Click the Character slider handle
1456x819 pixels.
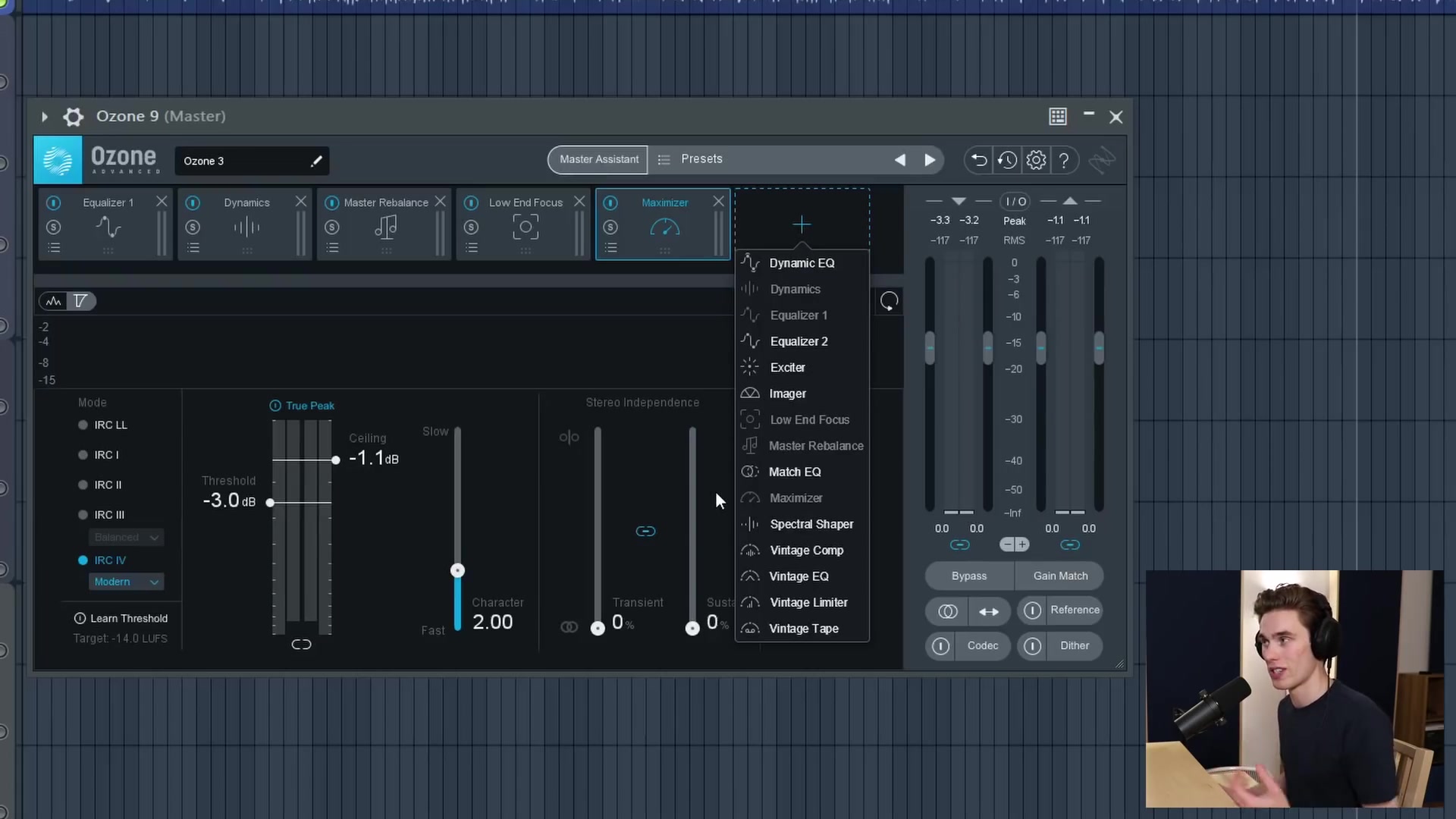point(457,570)
